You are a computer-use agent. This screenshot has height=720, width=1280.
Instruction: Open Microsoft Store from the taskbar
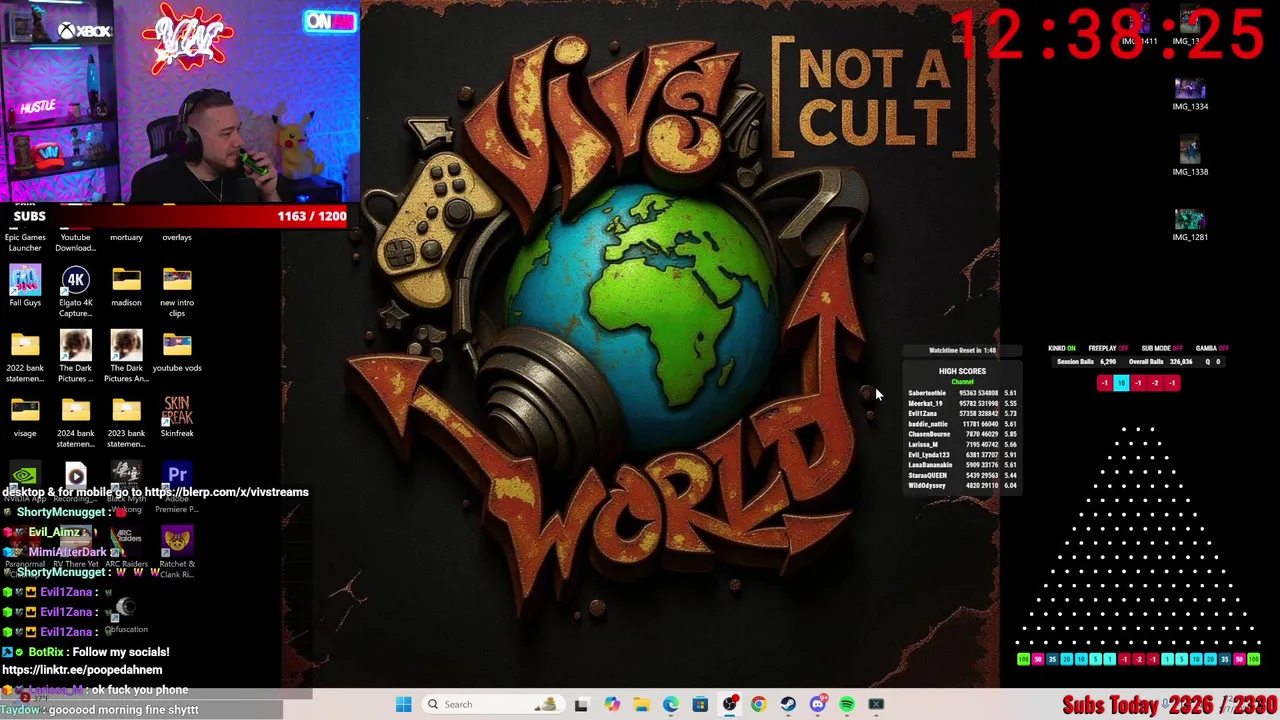(x=700, y=704)
